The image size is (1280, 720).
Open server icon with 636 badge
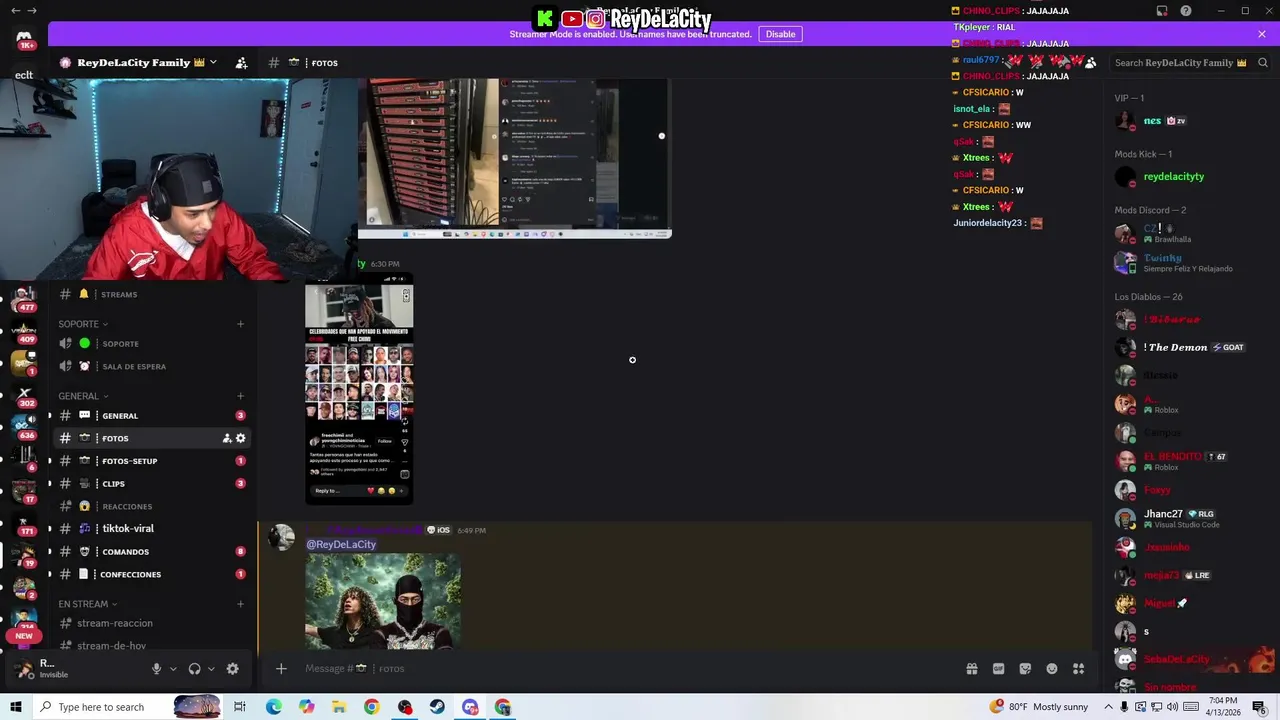(x=24, y=427)
